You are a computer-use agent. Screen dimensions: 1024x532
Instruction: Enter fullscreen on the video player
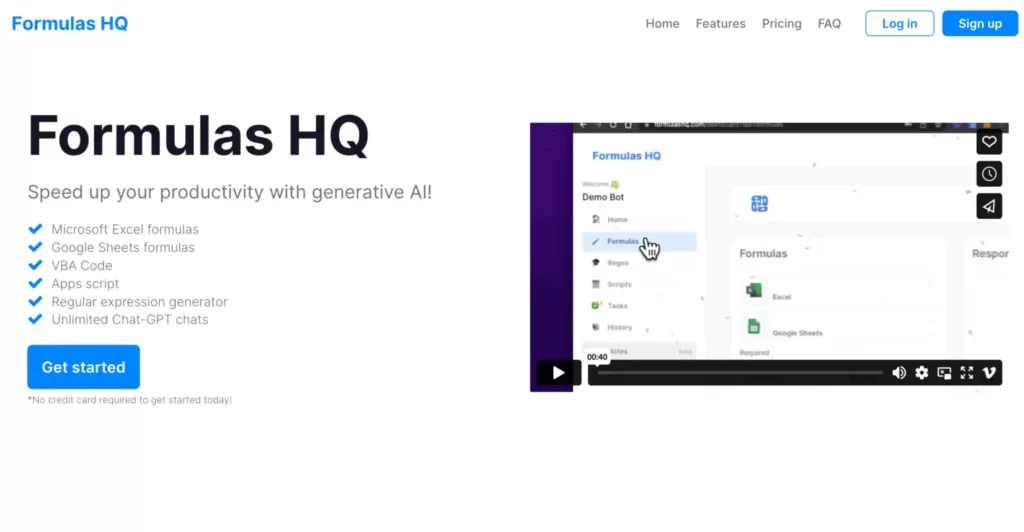coord(967,373)
